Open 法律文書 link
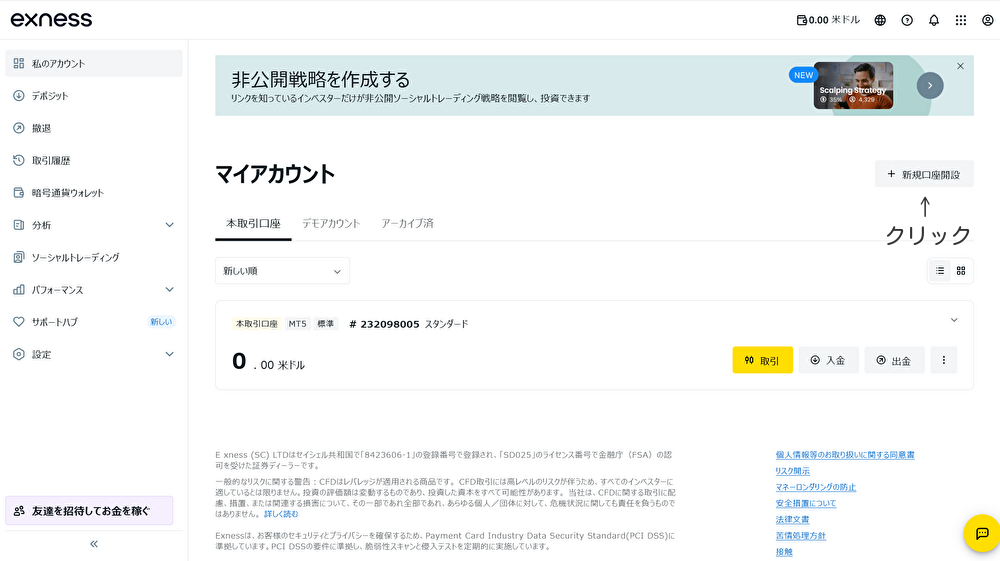Screen dimensions: 1000x561 click(793, 520)
